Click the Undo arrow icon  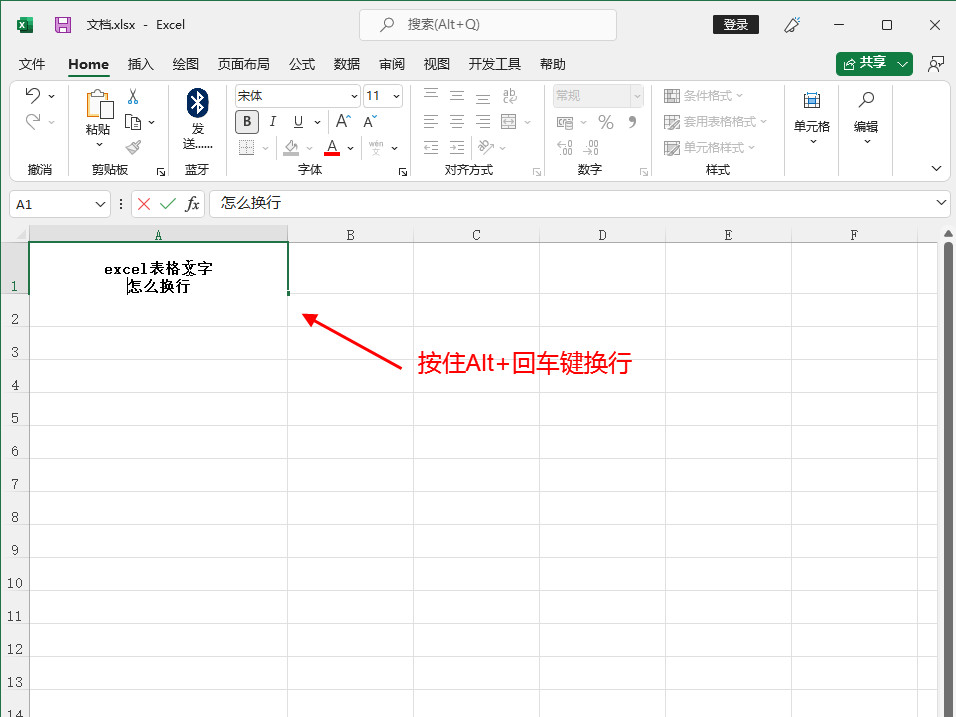(x=33, y=96)
